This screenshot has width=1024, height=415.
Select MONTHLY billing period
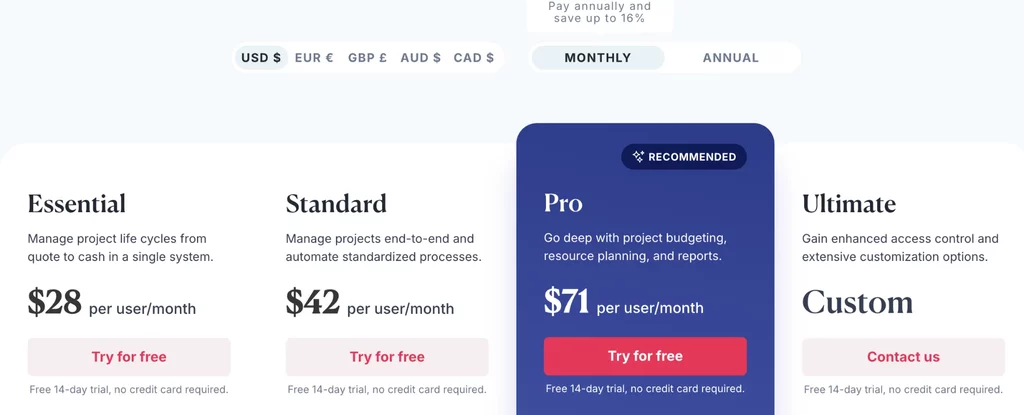coord(598,58)
